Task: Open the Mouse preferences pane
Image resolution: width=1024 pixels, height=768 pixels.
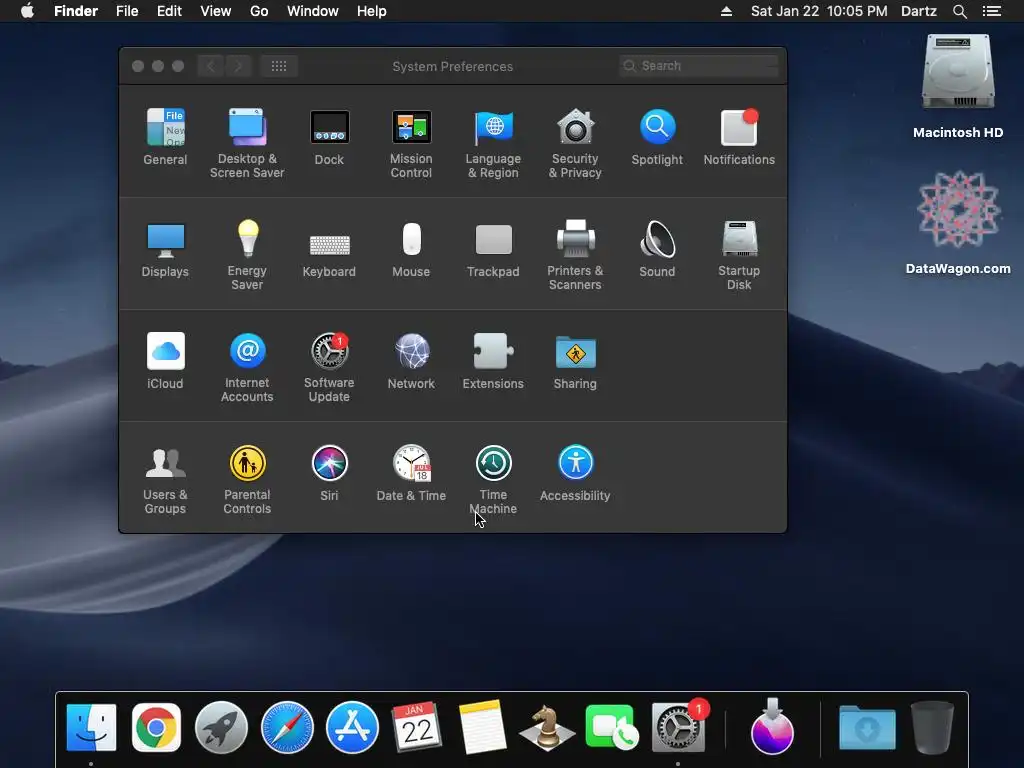Action: pos(411,249)
